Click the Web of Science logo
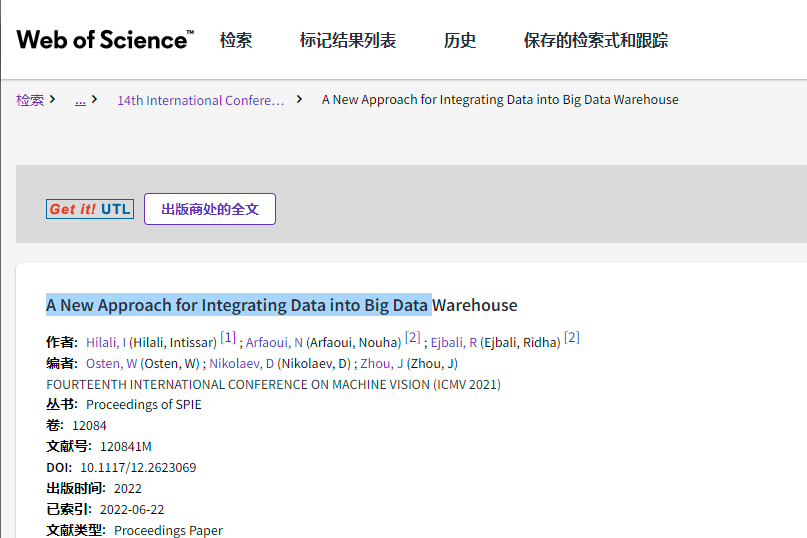The height and width of the screenshot is (538, 807). pyautogui.click(x=105, y=40)
